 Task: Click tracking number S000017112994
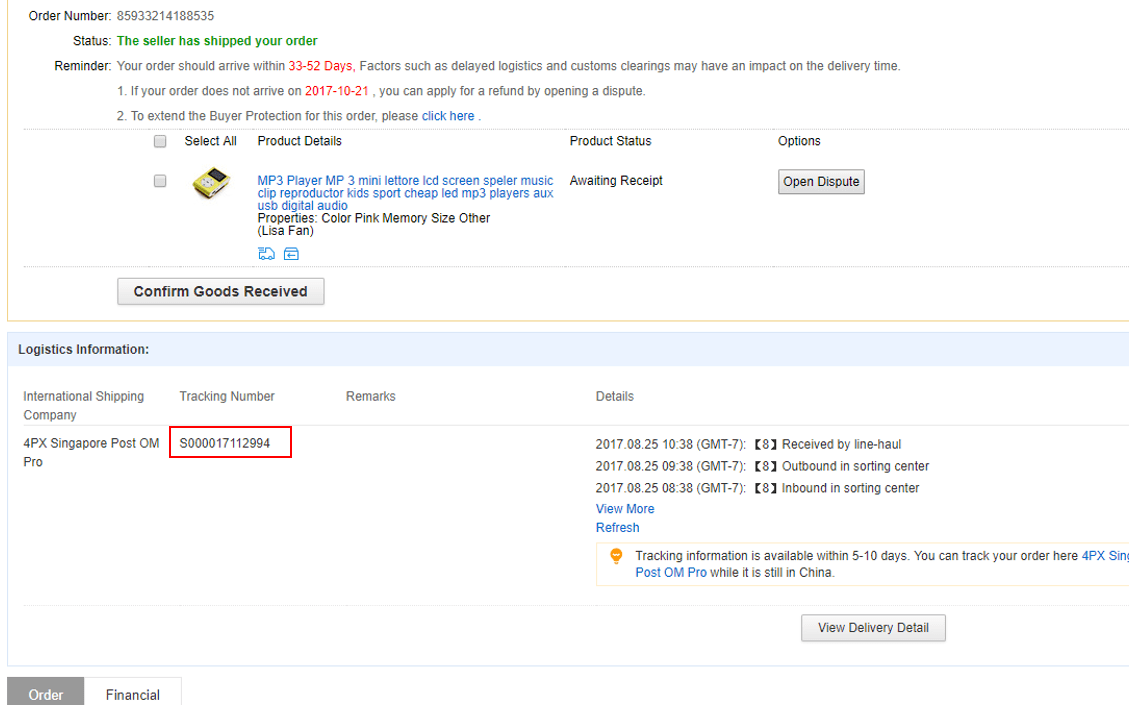[x=225, y=443]
